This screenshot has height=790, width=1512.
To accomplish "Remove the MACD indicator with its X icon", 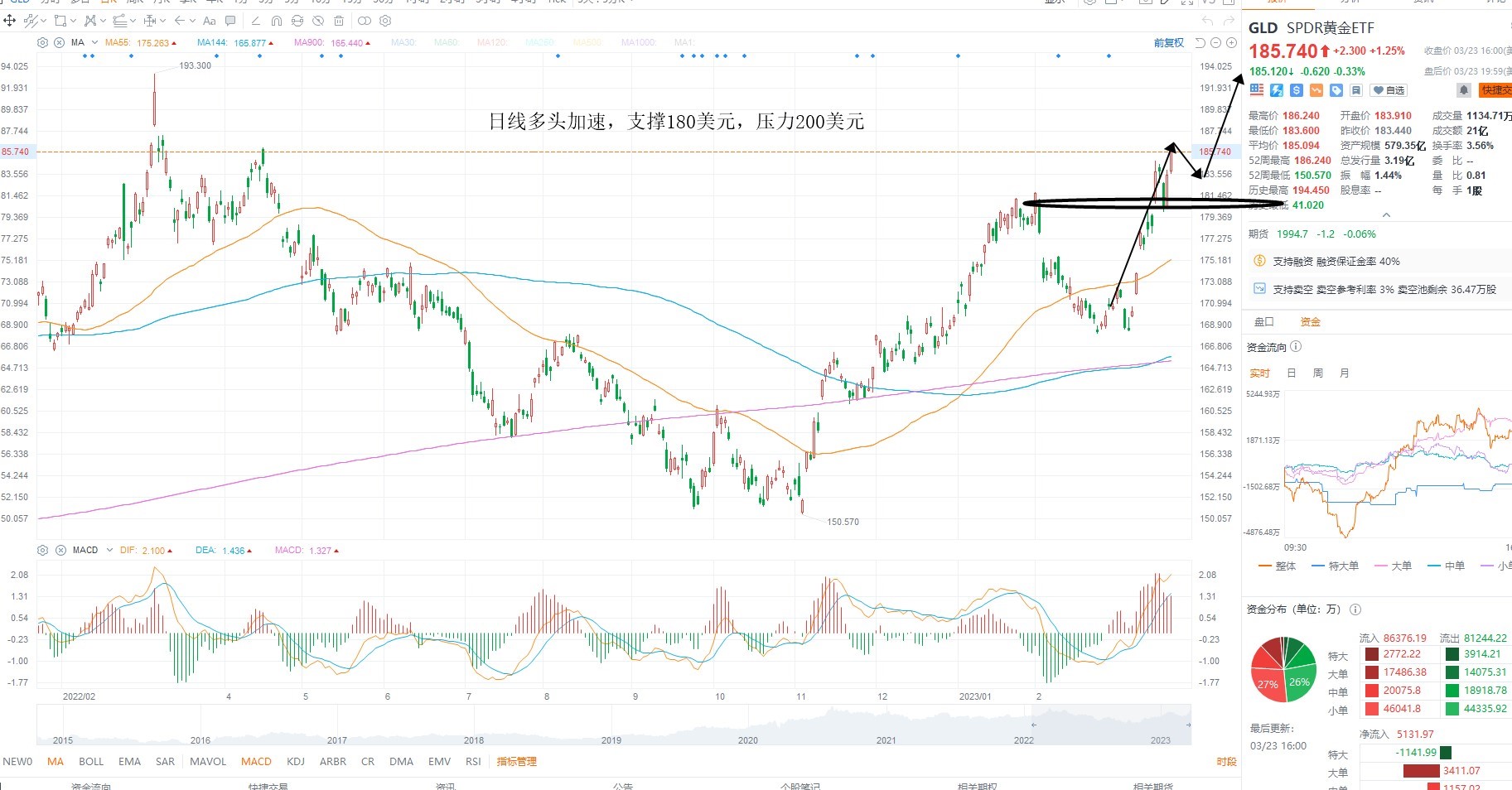I will [60, 550].
